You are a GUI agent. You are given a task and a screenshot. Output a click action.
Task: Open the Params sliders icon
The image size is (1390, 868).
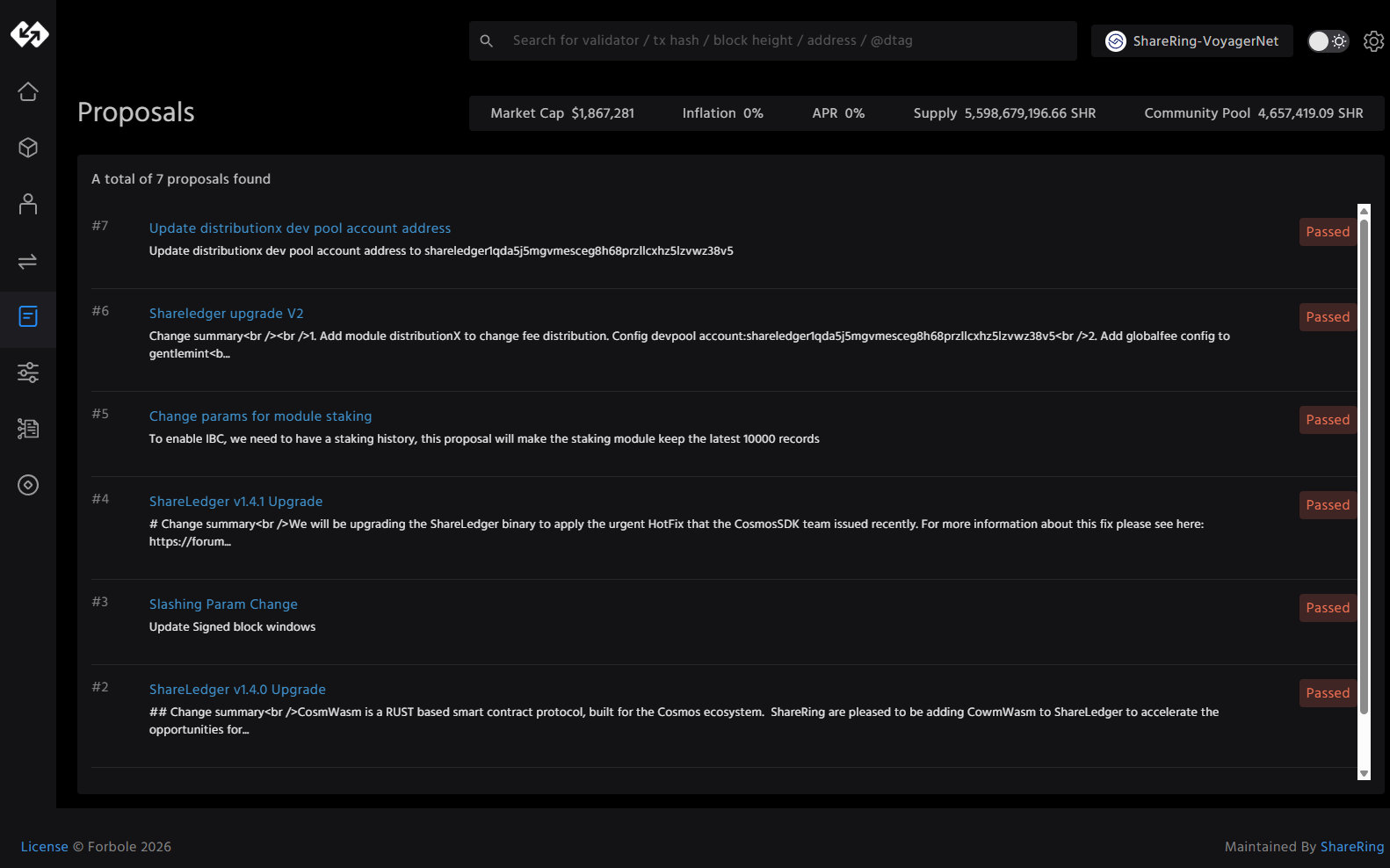pyautogui.click(x=28, y=373)
